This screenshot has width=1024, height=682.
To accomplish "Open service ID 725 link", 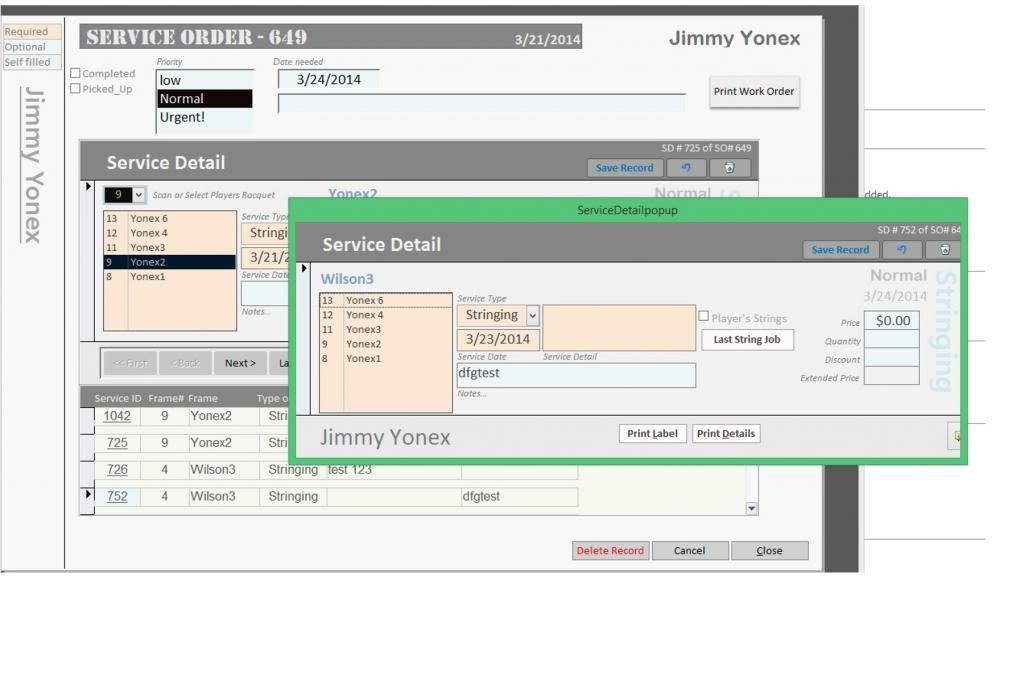I will point(117,443).
